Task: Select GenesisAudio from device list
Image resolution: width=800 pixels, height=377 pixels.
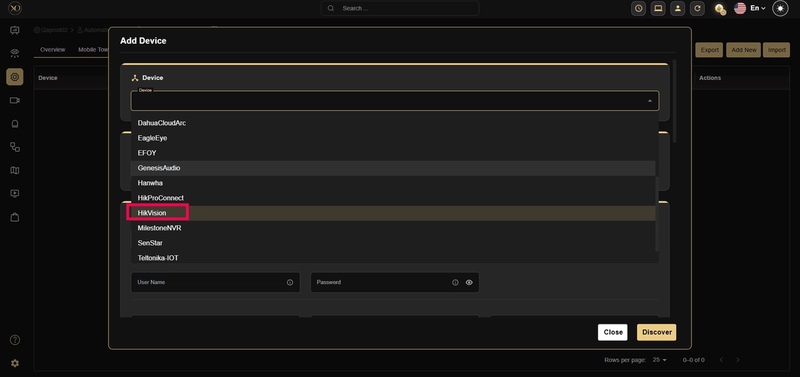Action: point(393,168)
